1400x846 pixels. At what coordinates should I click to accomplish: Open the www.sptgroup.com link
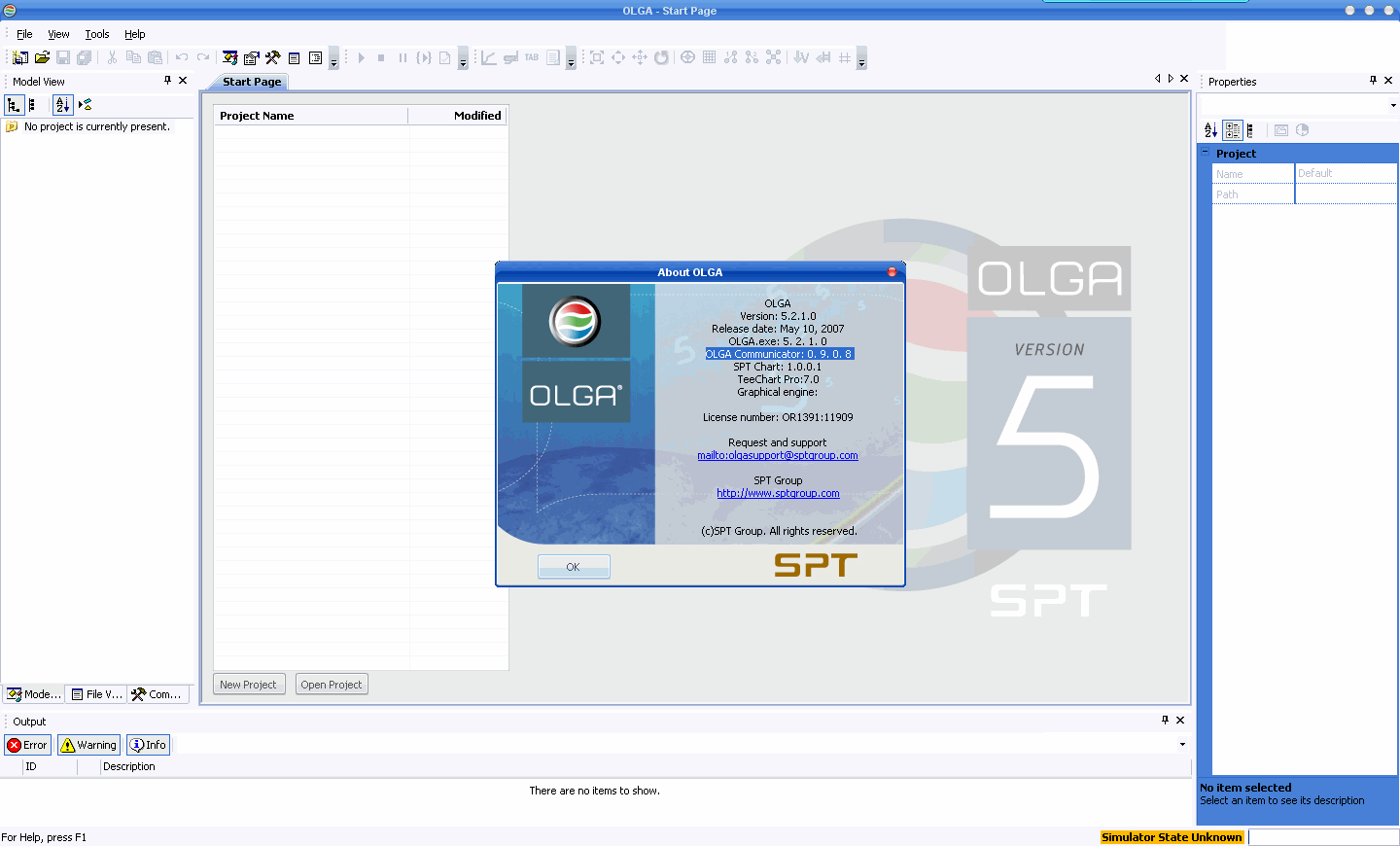coord(778,493)
